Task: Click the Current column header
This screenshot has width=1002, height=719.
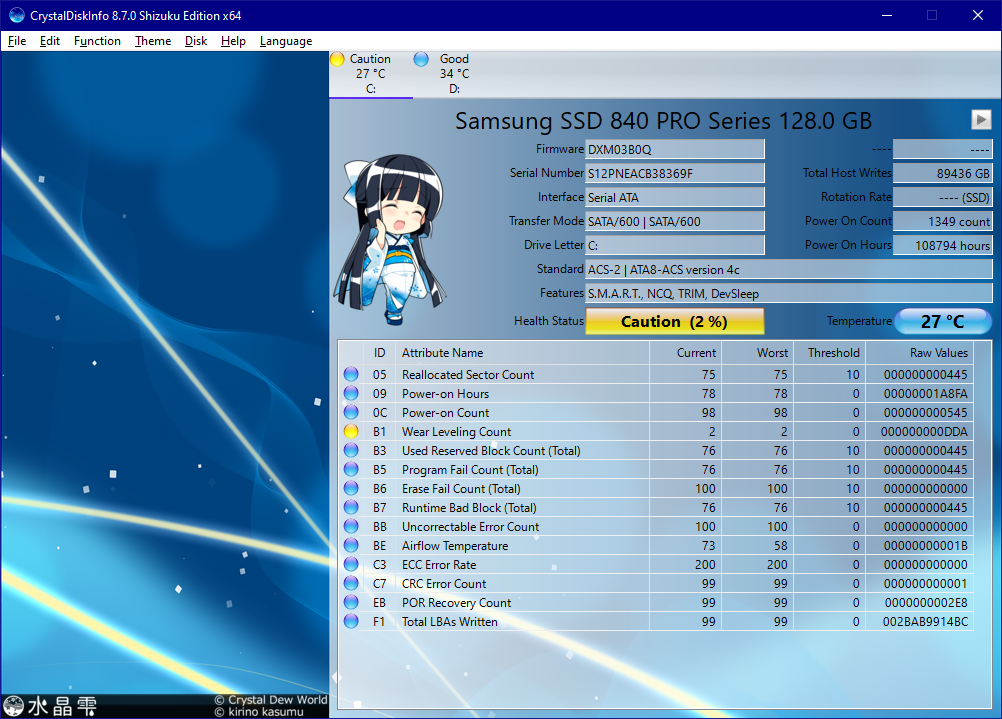Action: coord(685,353)
